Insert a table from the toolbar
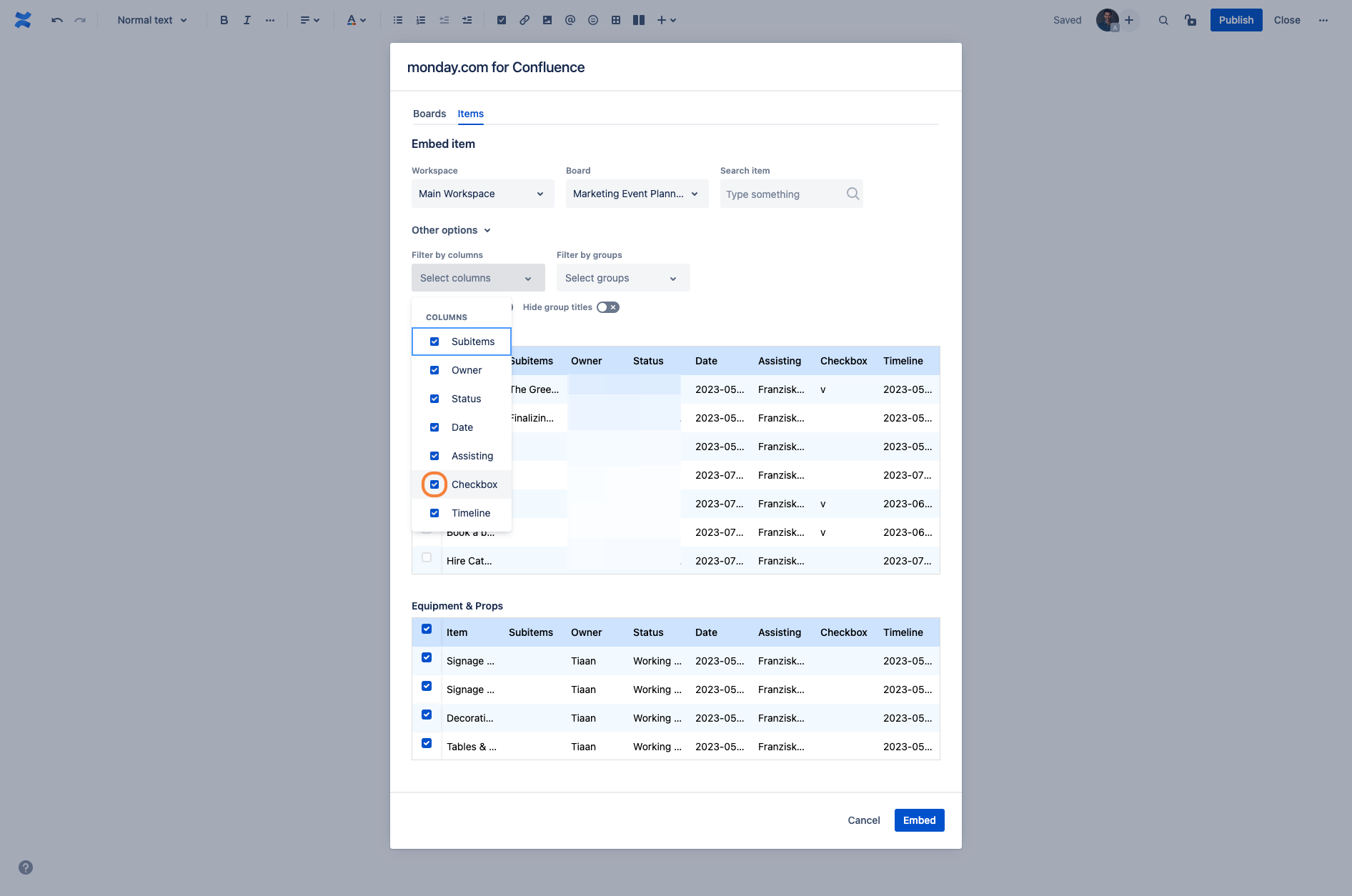1352x896 pixels. click(616, 20)
